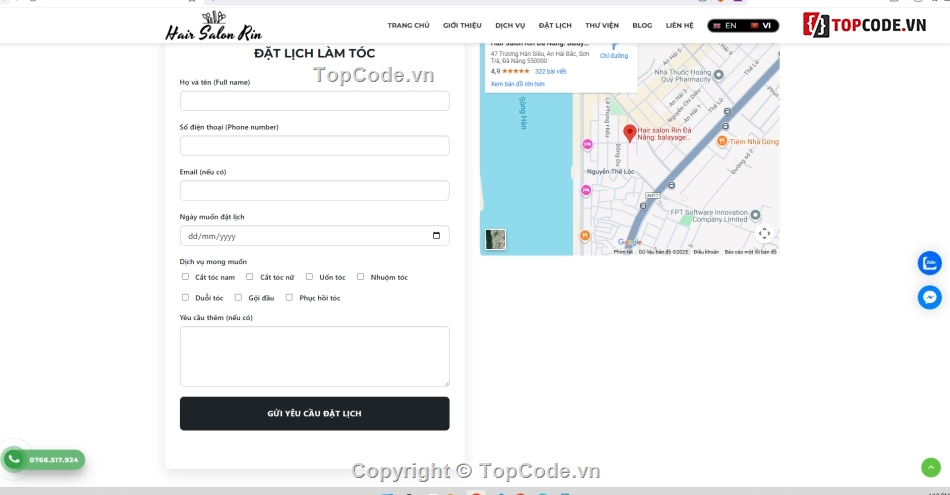Check the Cắt tóc nữ checkbox

click(250, 277)
